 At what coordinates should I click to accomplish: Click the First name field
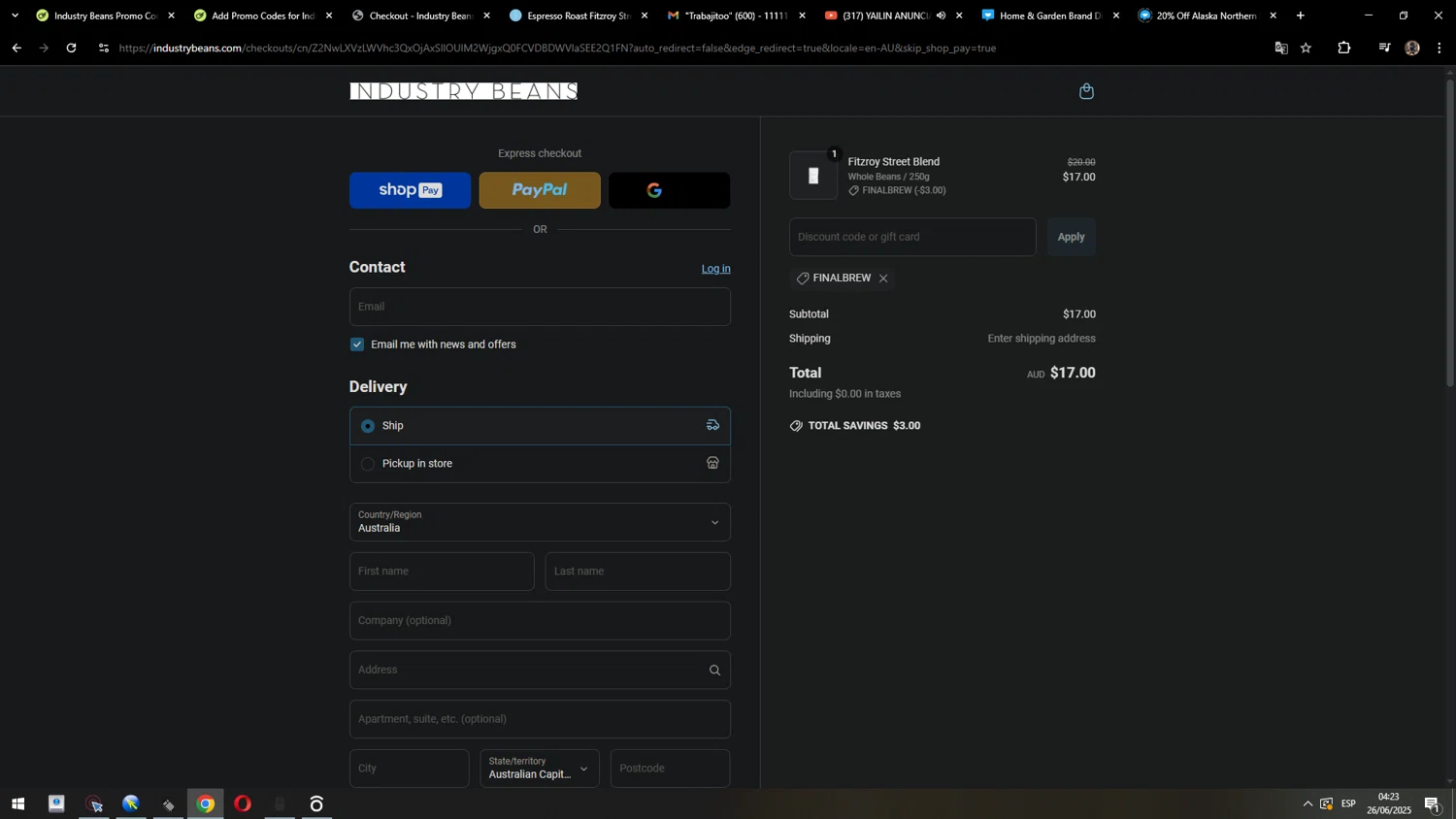442,572
